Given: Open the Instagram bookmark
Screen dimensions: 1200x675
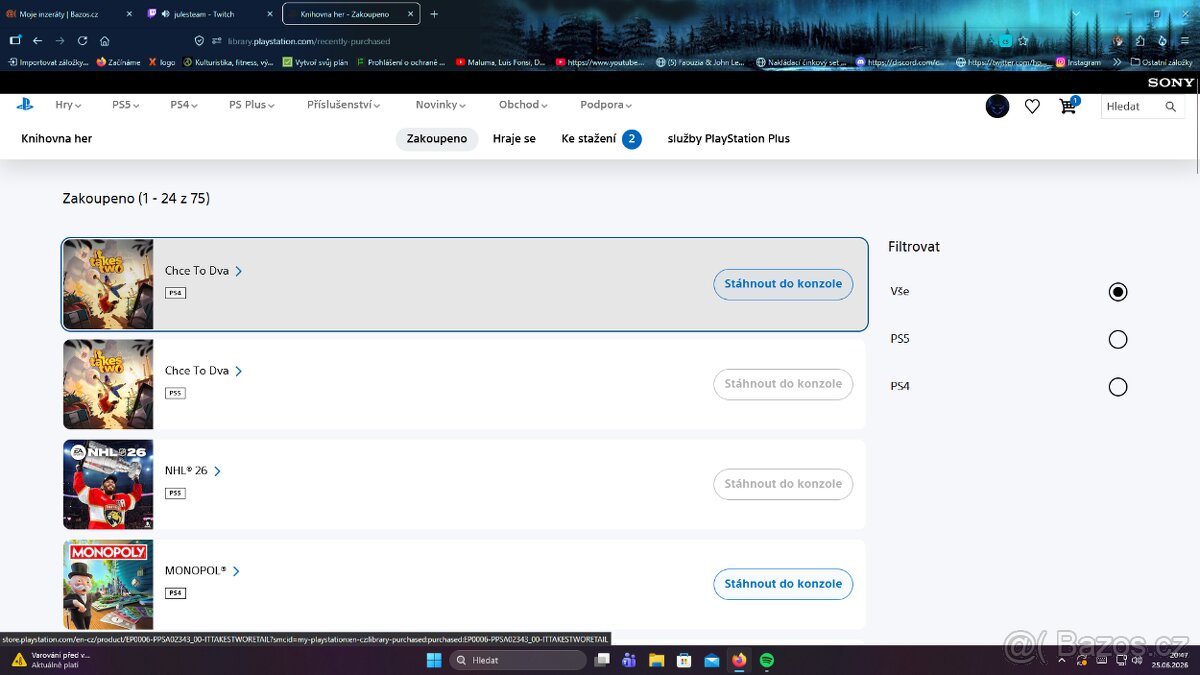Looking at the screenshot, I should pyautogui.click(x=1078, y=62).
